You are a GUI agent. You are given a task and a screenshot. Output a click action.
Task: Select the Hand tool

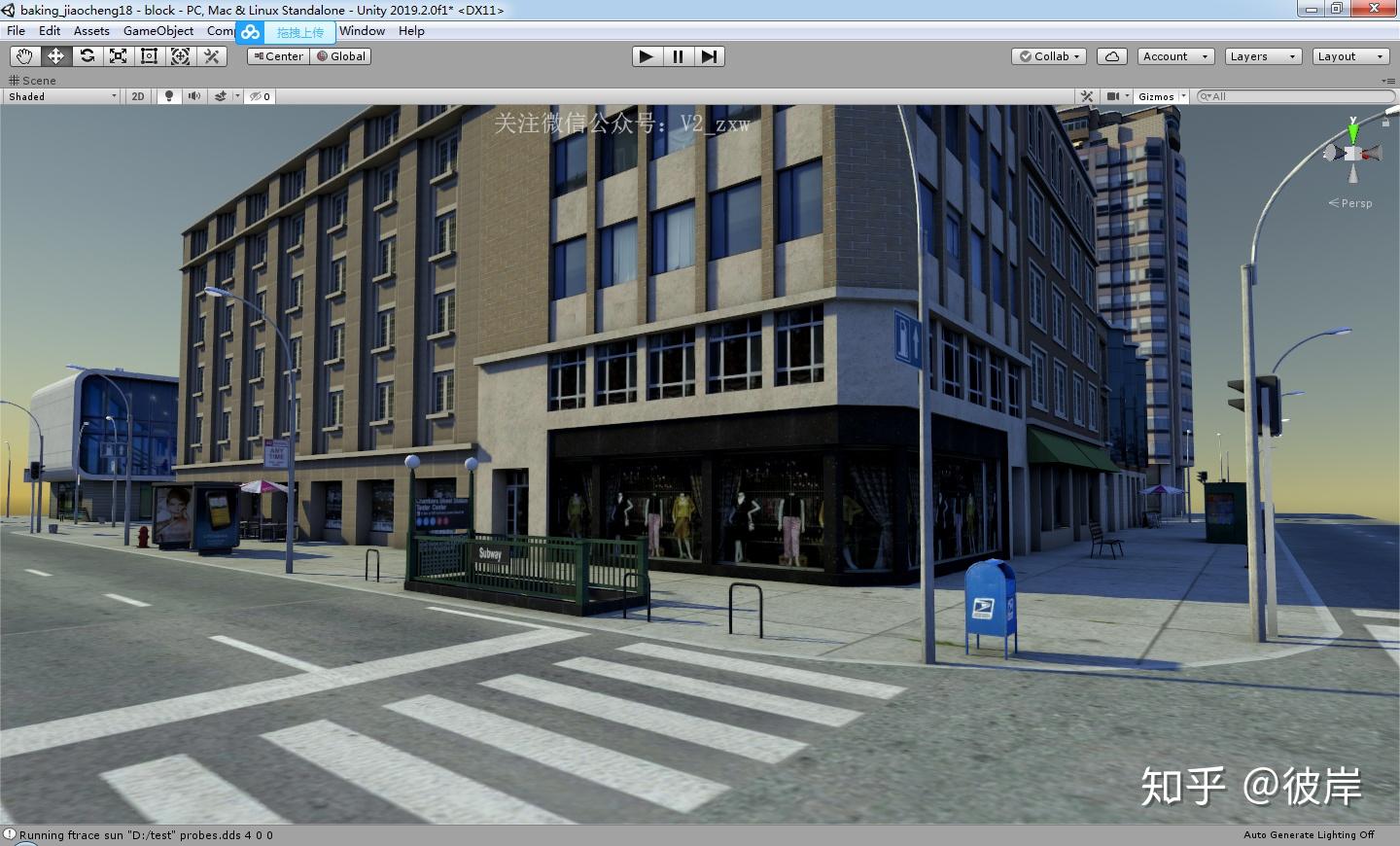click(24, 56)
